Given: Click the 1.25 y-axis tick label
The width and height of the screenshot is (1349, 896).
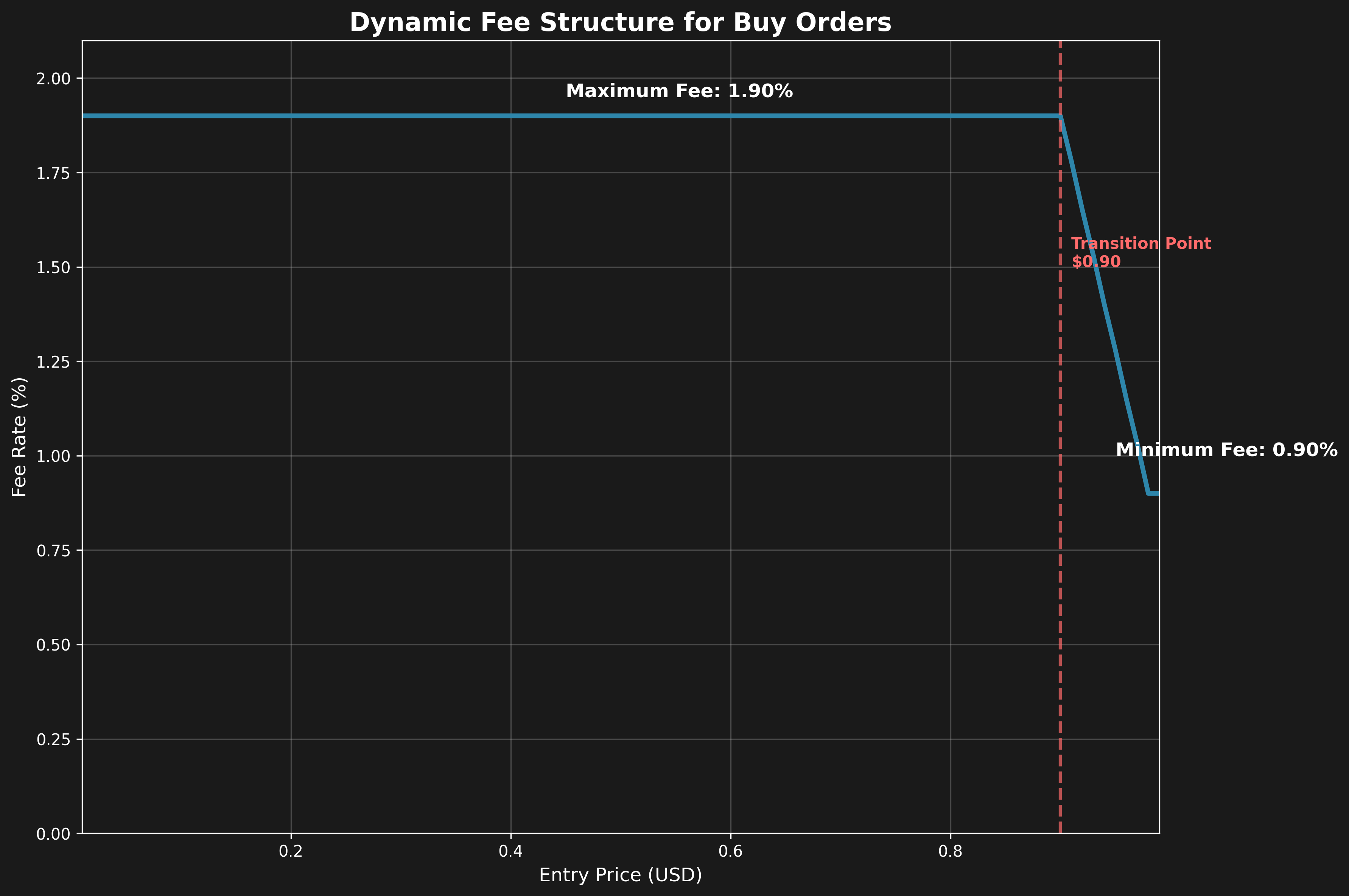Looking at the screenshot, I should coord(53,362).
